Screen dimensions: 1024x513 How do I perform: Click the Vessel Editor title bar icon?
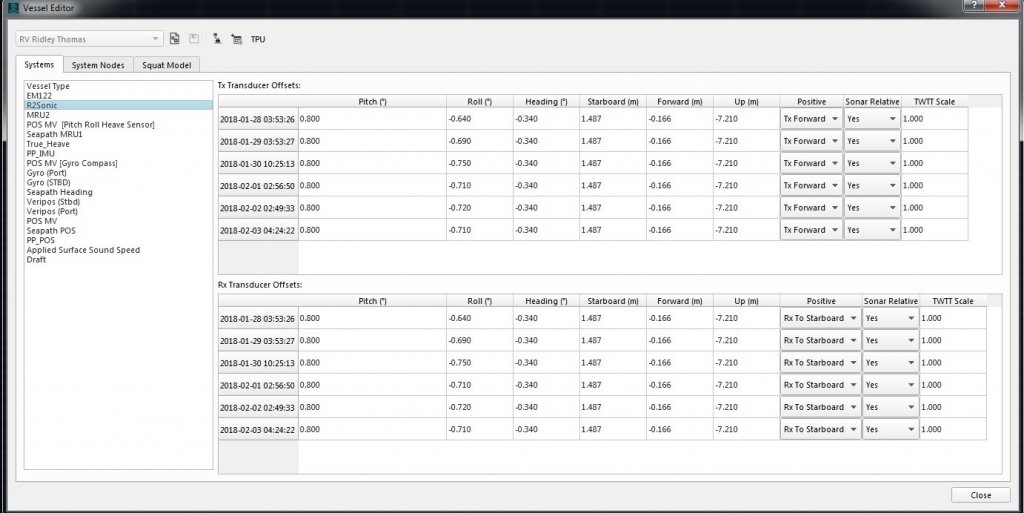(x=11, y=8)
